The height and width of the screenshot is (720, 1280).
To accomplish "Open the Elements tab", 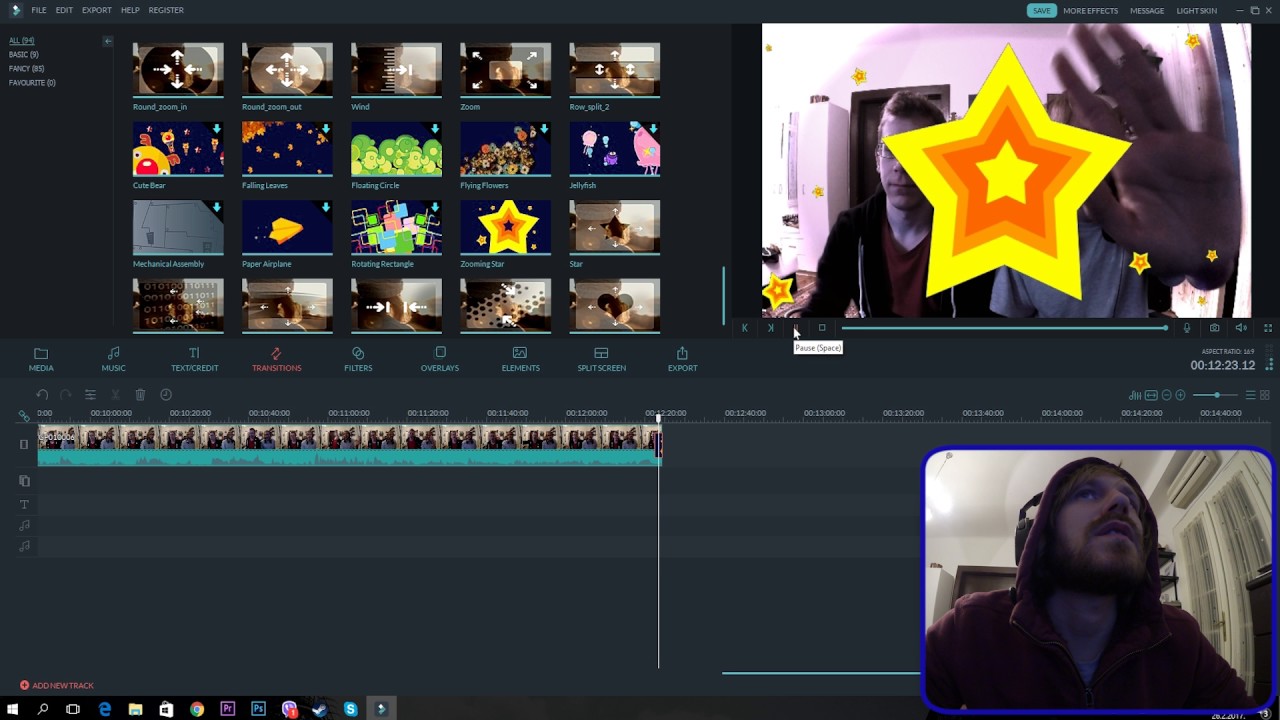I will [x=520, y=360].
